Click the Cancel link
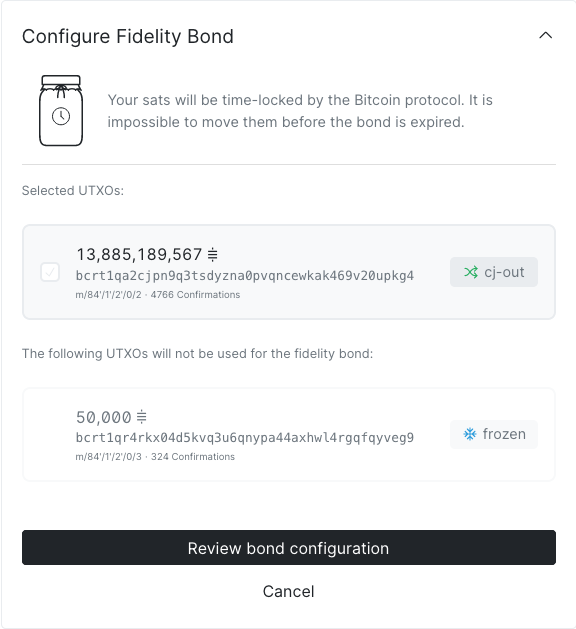Image resolution: width=576 pixels, height=629 pixels. 289,591
